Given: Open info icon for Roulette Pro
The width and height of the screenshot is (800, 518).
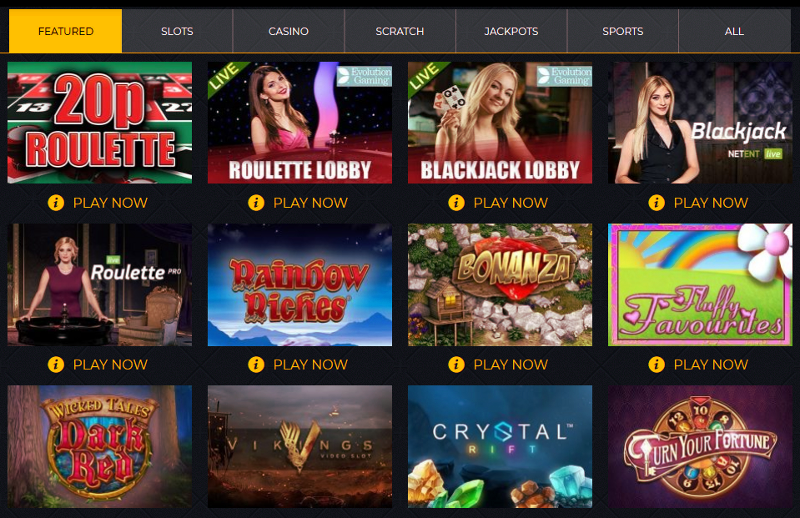Looking at the screenshot, I should tap(56, 364).
